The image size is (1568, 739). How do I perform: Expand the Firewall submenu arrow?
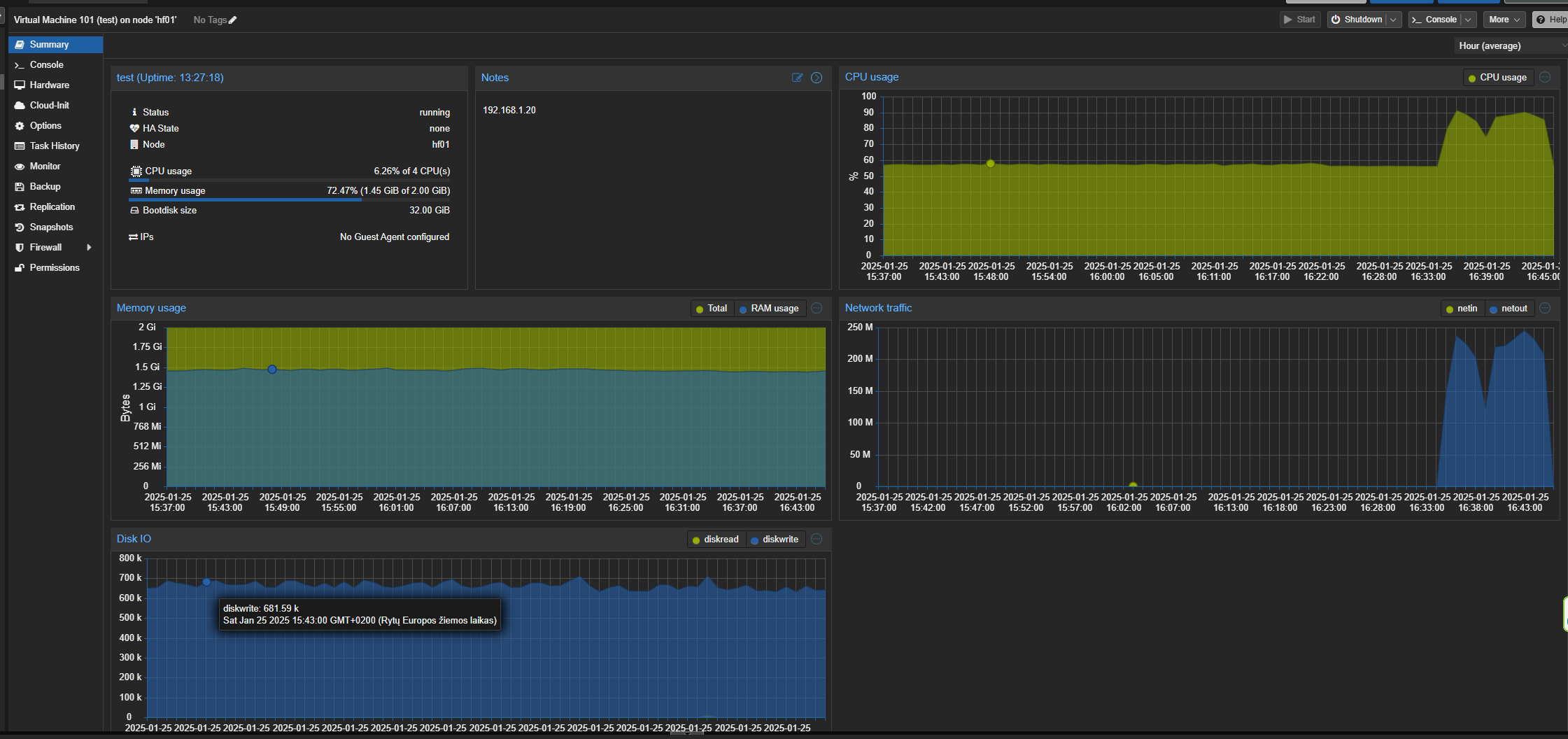click(89, 248)
